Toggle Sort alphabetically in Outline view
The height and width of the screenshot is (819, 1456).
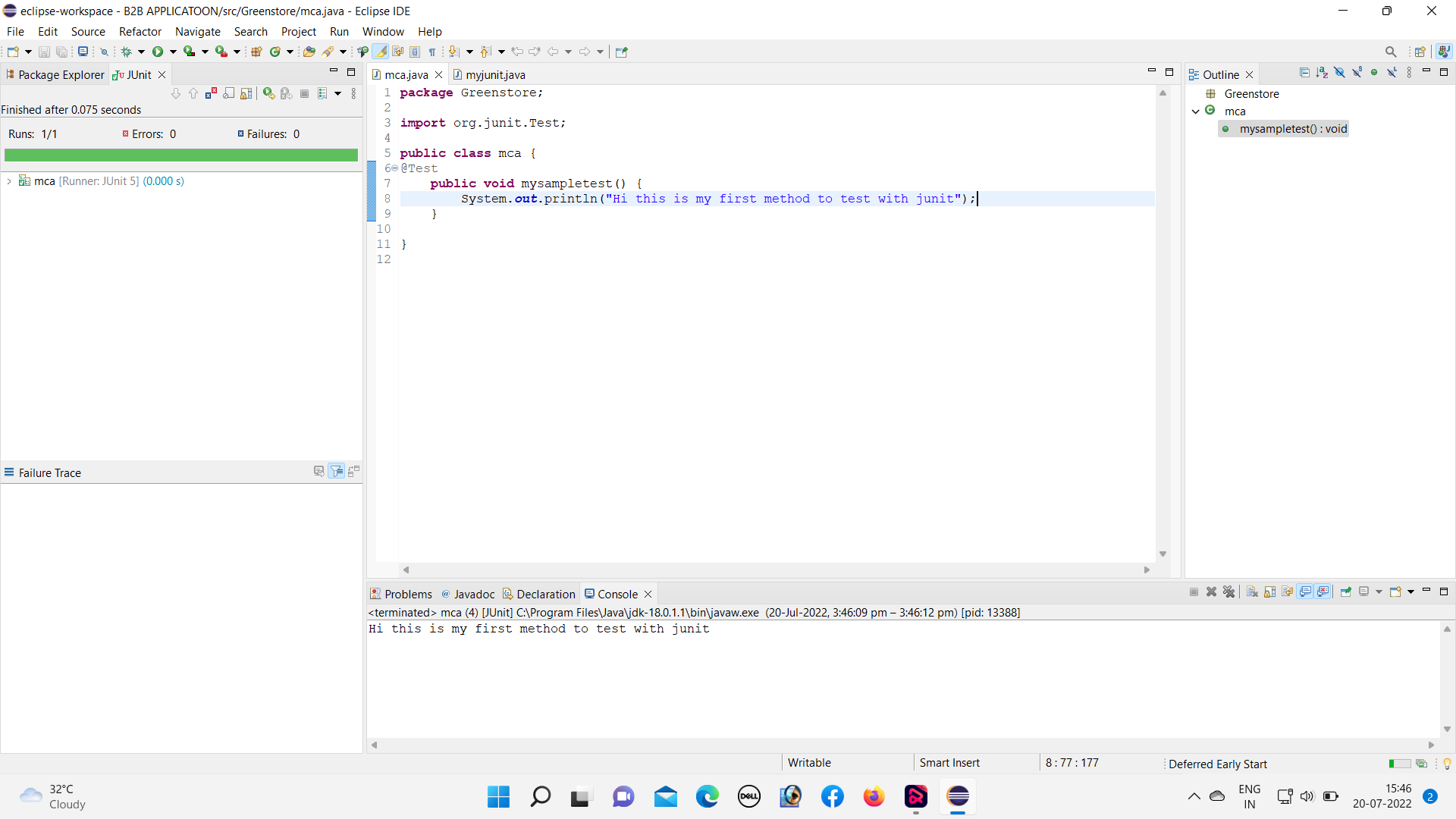pyautogui.click(x=1322, y=72)
